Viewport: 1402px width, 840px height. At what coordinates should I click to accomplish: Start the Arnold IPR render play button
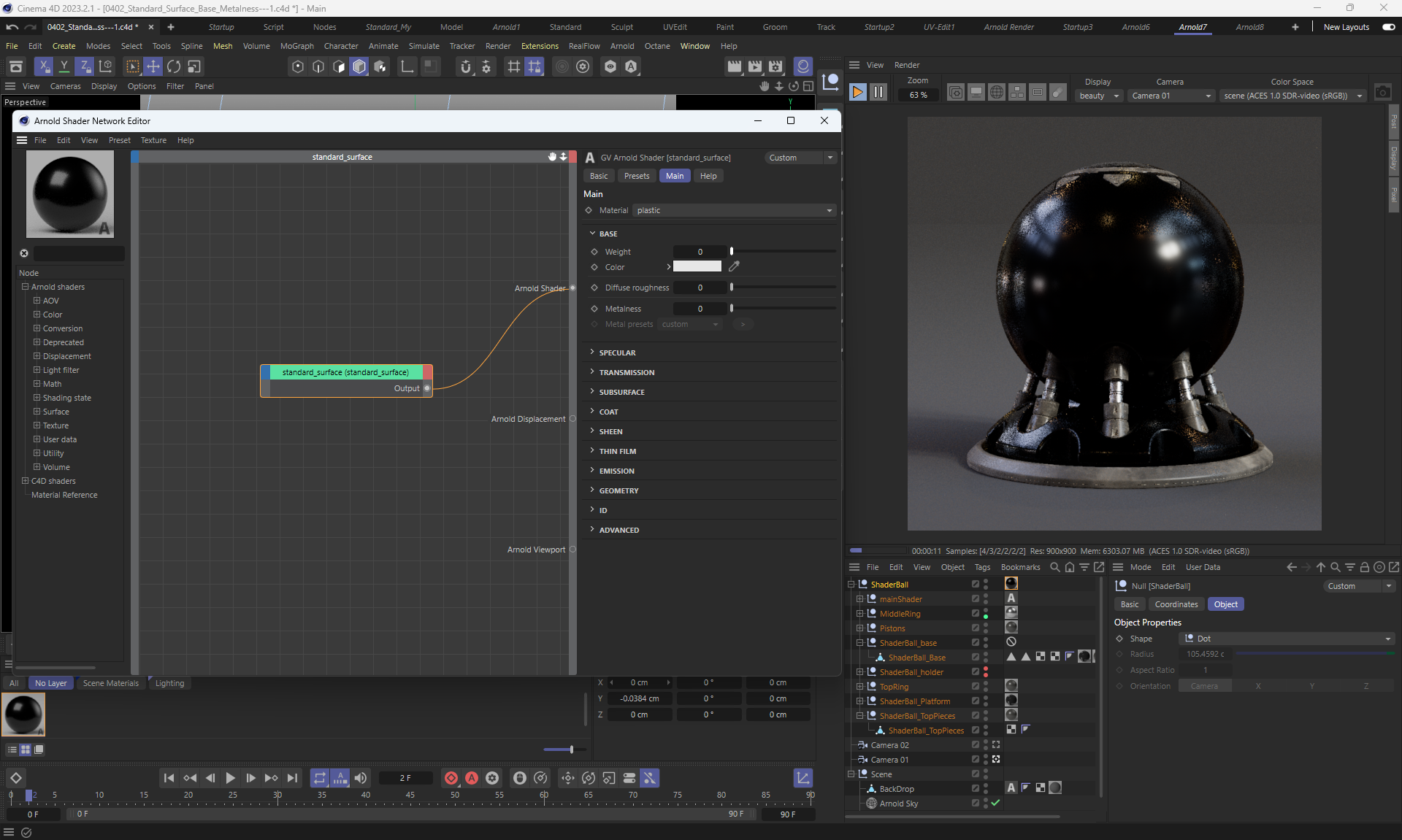(858, 93)
